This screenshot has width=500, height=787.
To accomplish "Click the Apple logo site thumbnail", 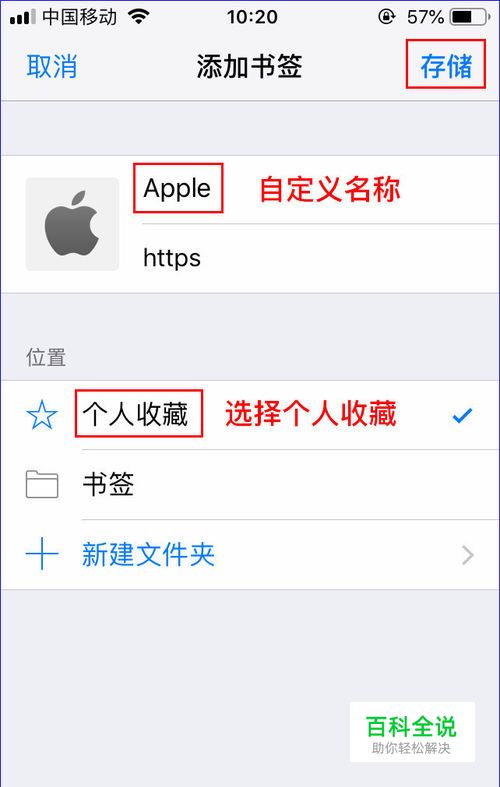I will click(x=72, y=224).
